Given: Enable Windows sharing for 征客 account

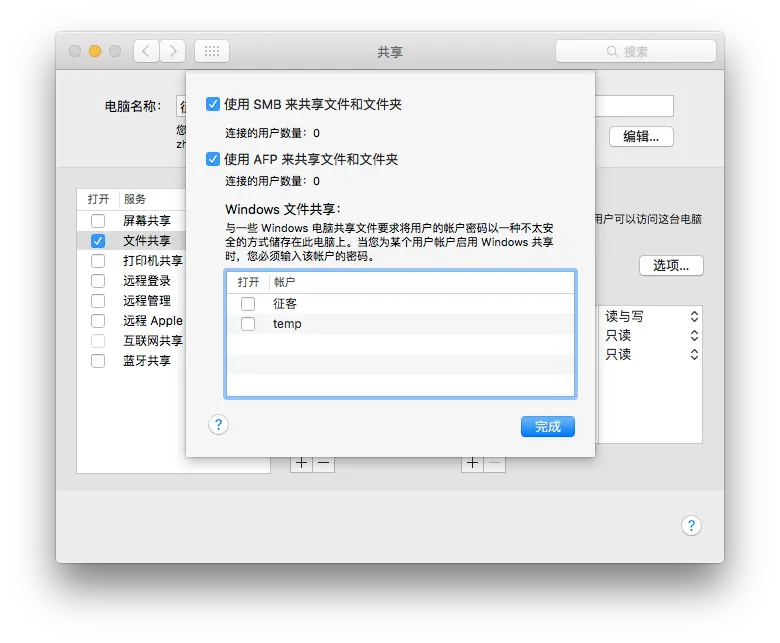Looking at the screenshot, I should pyautogui.click(x=248, y=303).
